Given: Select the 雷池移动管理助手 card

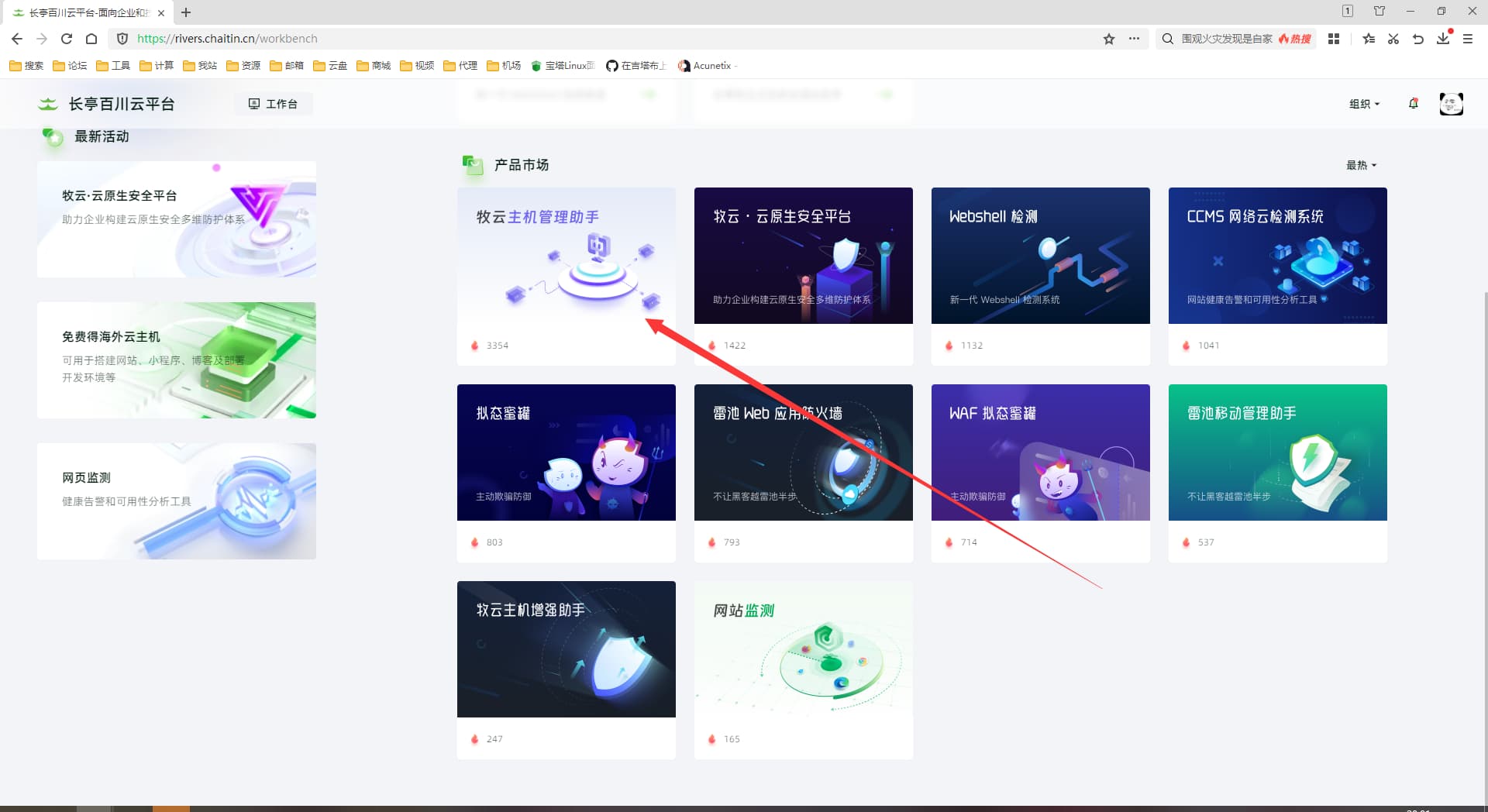Looking at the screenshot, I should tap(1278, 473).
